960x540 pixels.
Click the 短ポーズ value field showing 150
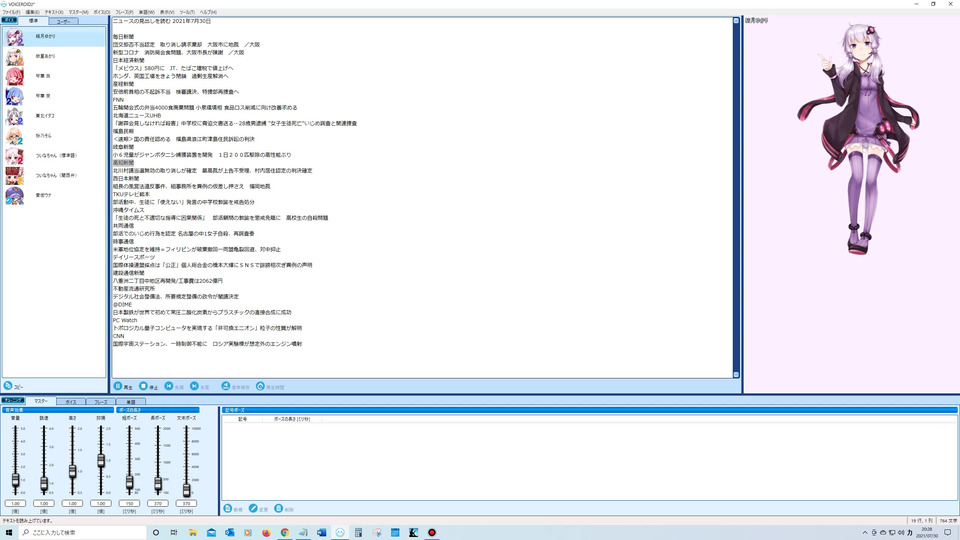pyautogui.click(x=129, y=503)
